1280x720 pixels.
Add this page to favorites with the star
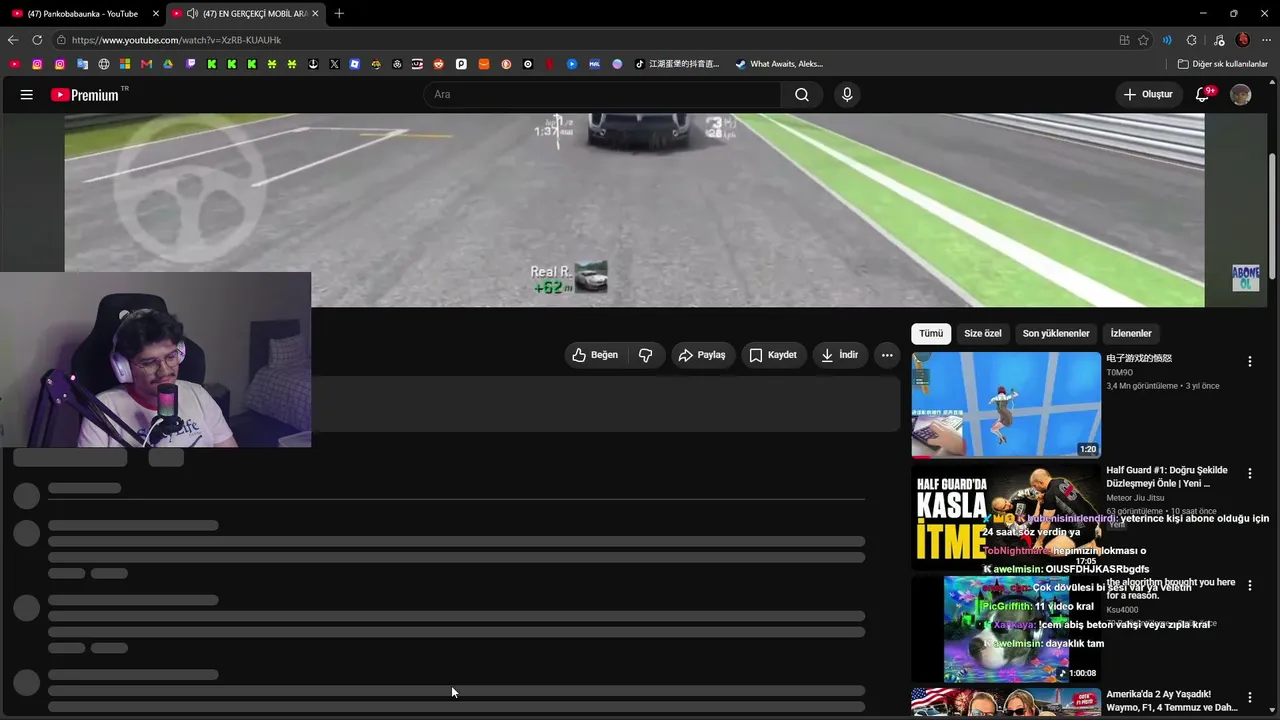[1143, 40]
